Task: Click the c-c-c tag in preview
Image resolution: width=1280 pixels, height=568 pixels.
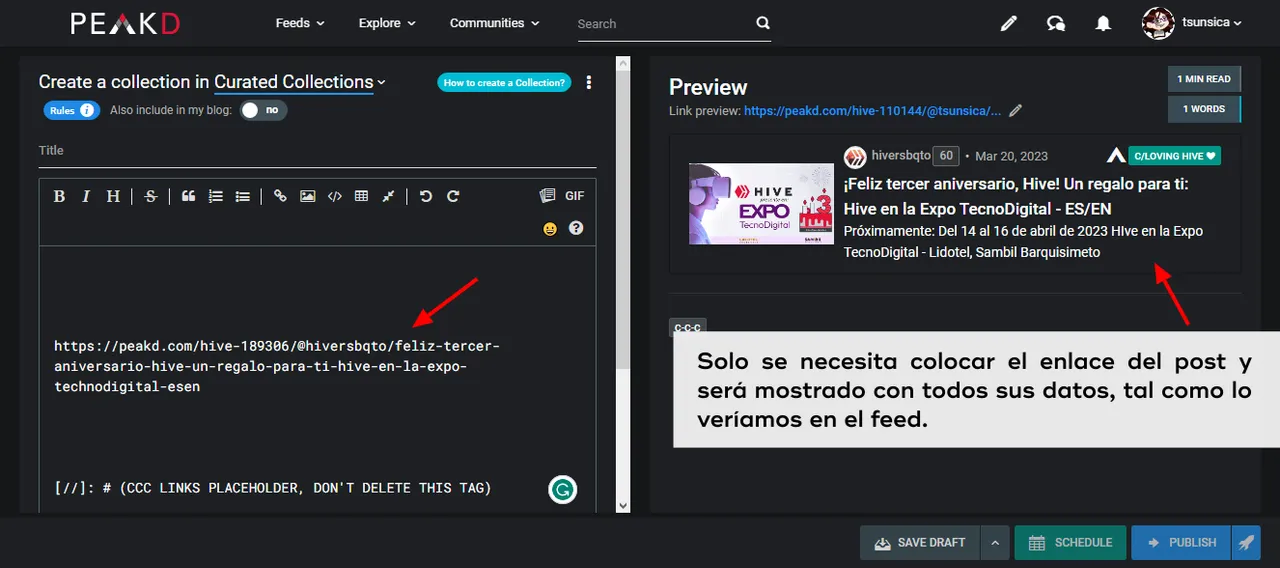Action: coord(688,327)
